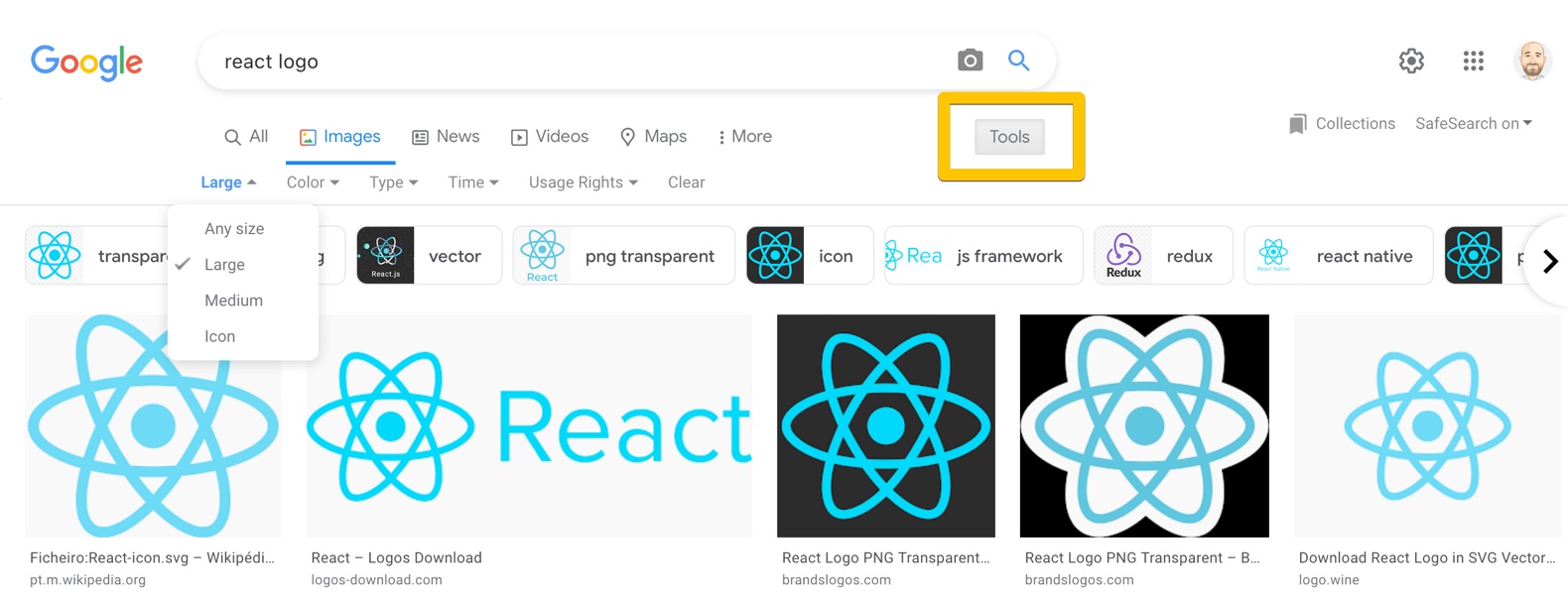Click the camera search-by-image icon
This screenshot has height=602, width=1568.
pyautogui.click(x=970, y=60)
